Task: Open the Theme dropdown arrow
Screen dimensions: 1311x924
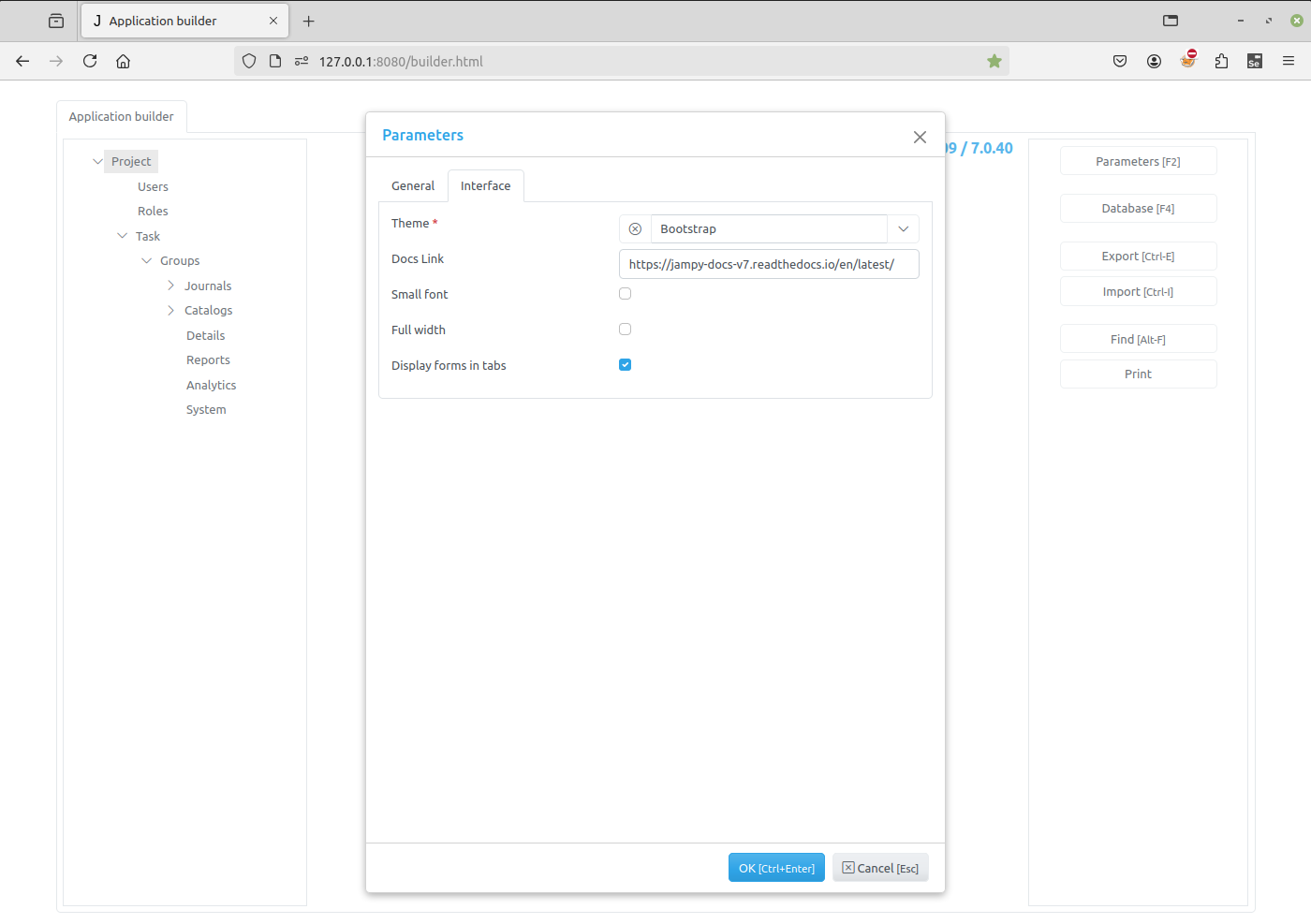Action: 904,229
